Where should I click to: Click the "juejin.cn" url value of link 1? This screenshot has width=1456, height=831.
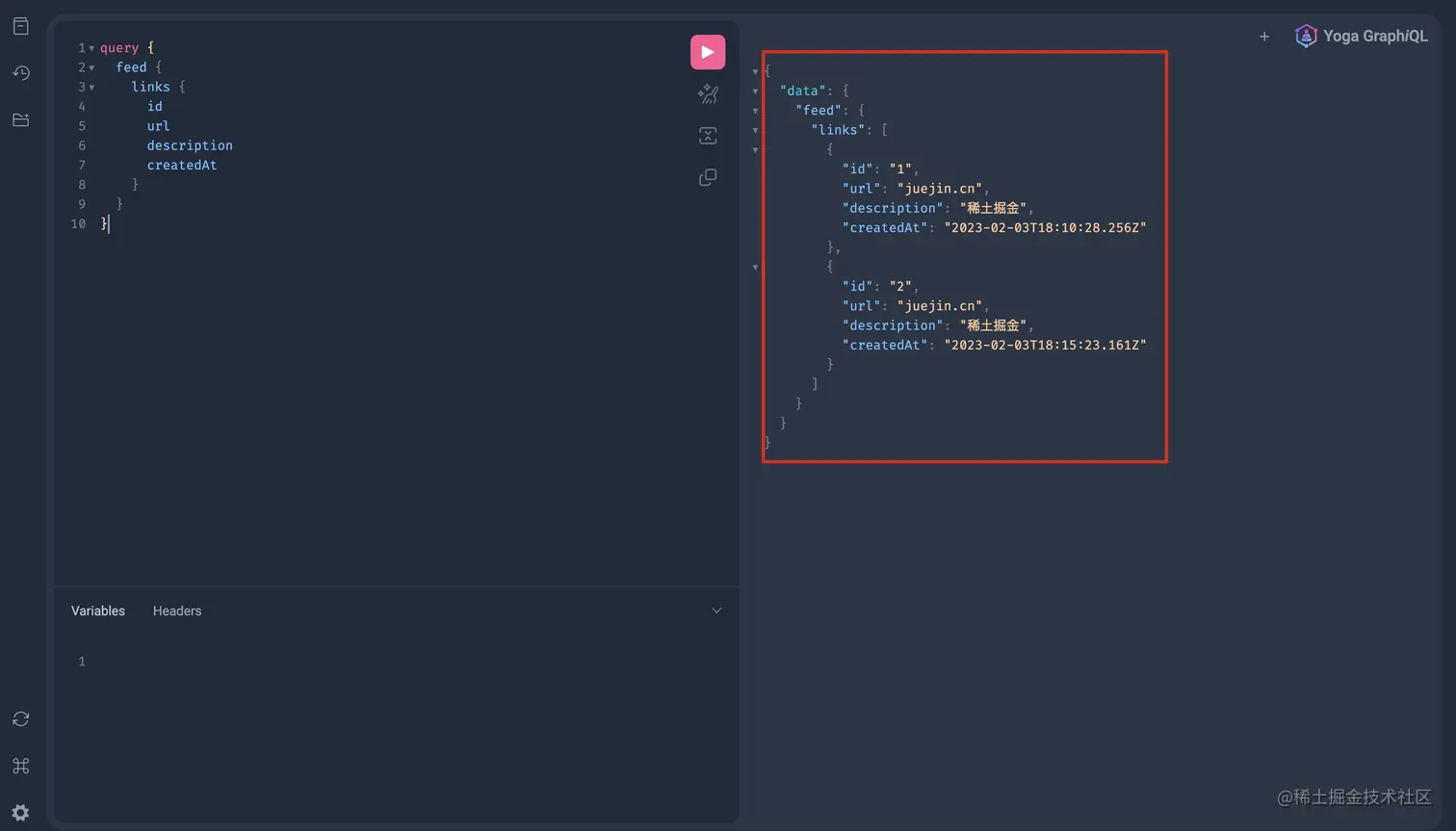[x=939, y=189]
